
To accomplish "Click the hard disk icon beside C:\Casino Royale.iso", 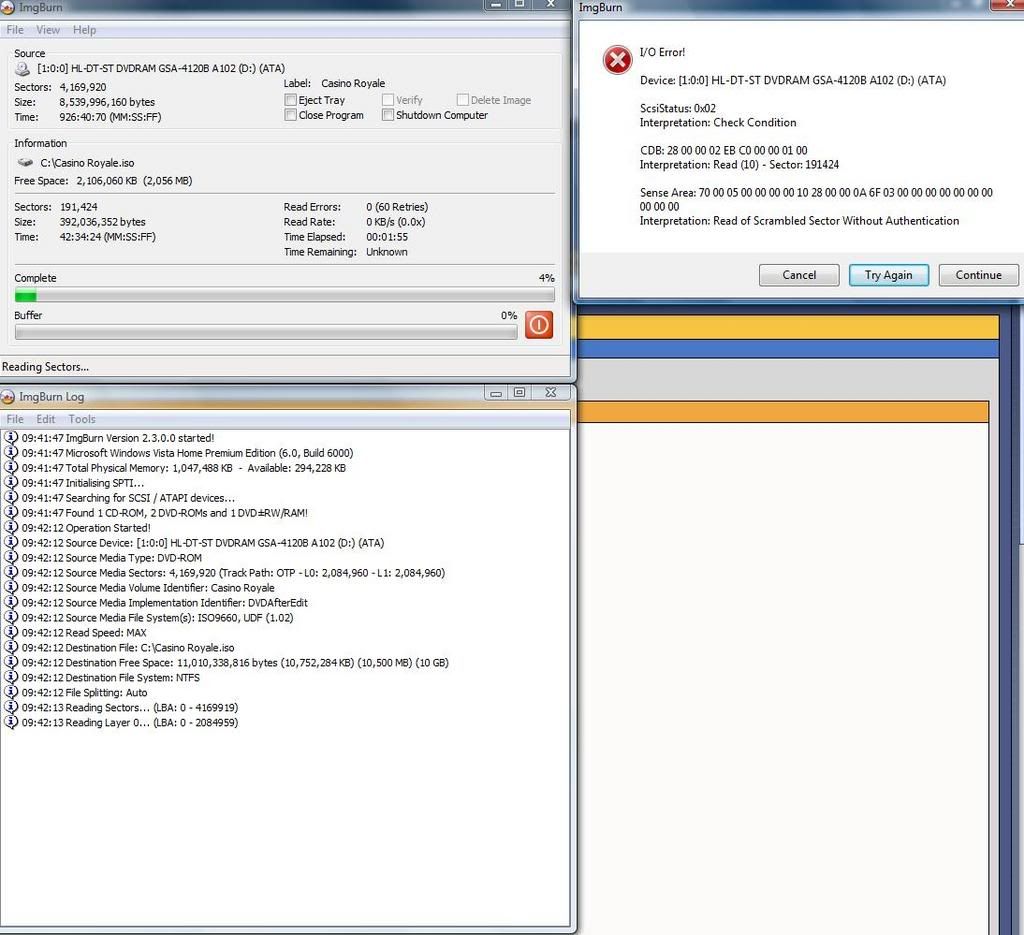I will tap(25, 163).
